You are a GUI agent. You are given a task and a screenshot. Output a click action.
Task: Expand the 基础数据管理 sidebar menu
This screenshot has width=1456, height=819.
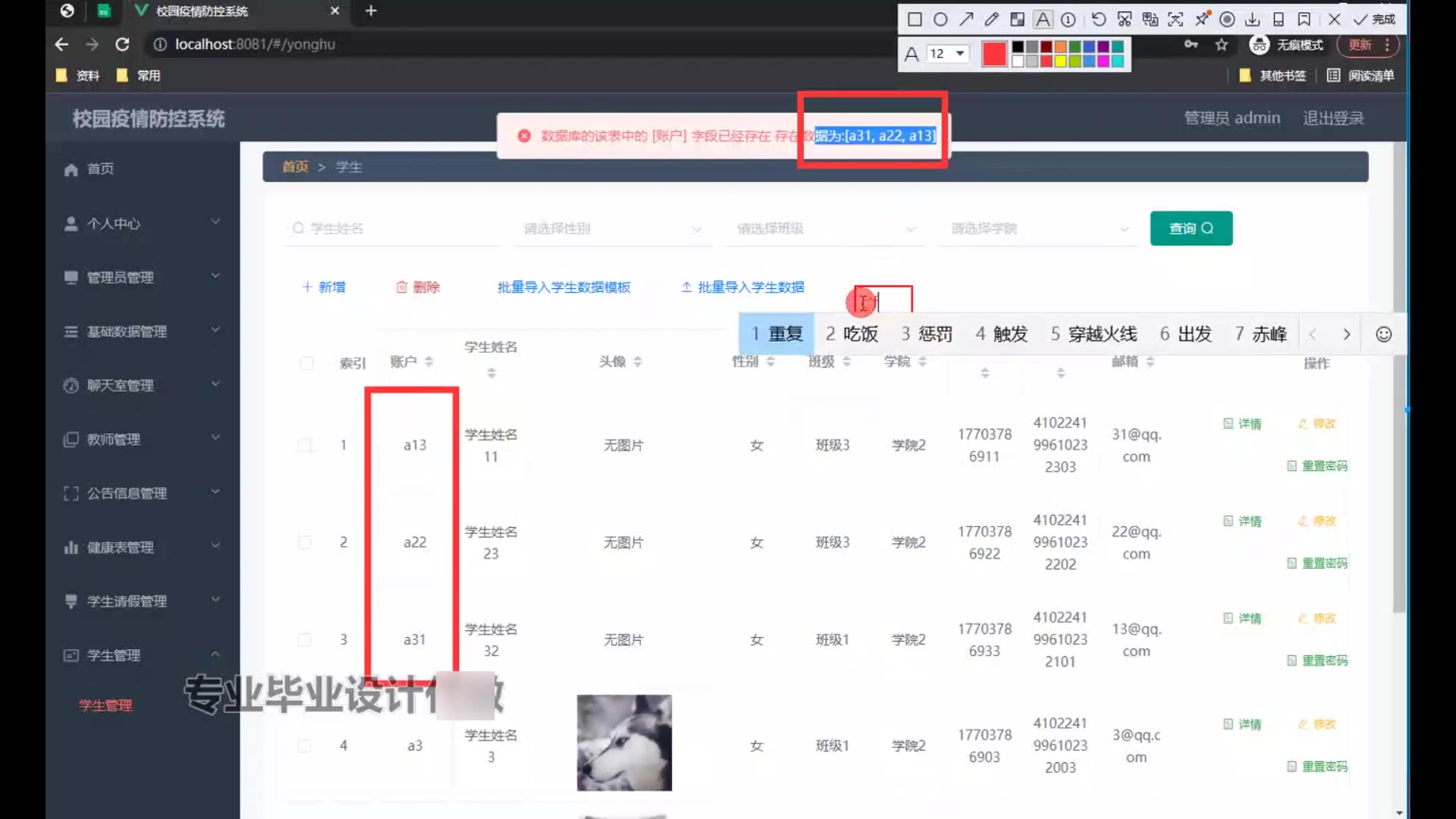pos(143,331)
